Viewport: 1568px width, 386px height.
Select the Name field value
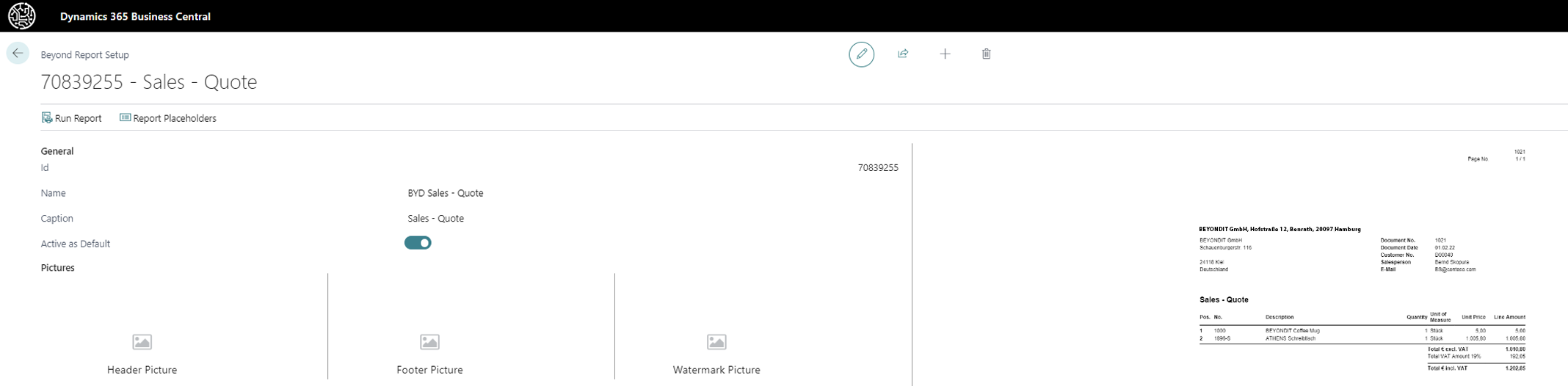pyautogui.click(x=445, y=193)
